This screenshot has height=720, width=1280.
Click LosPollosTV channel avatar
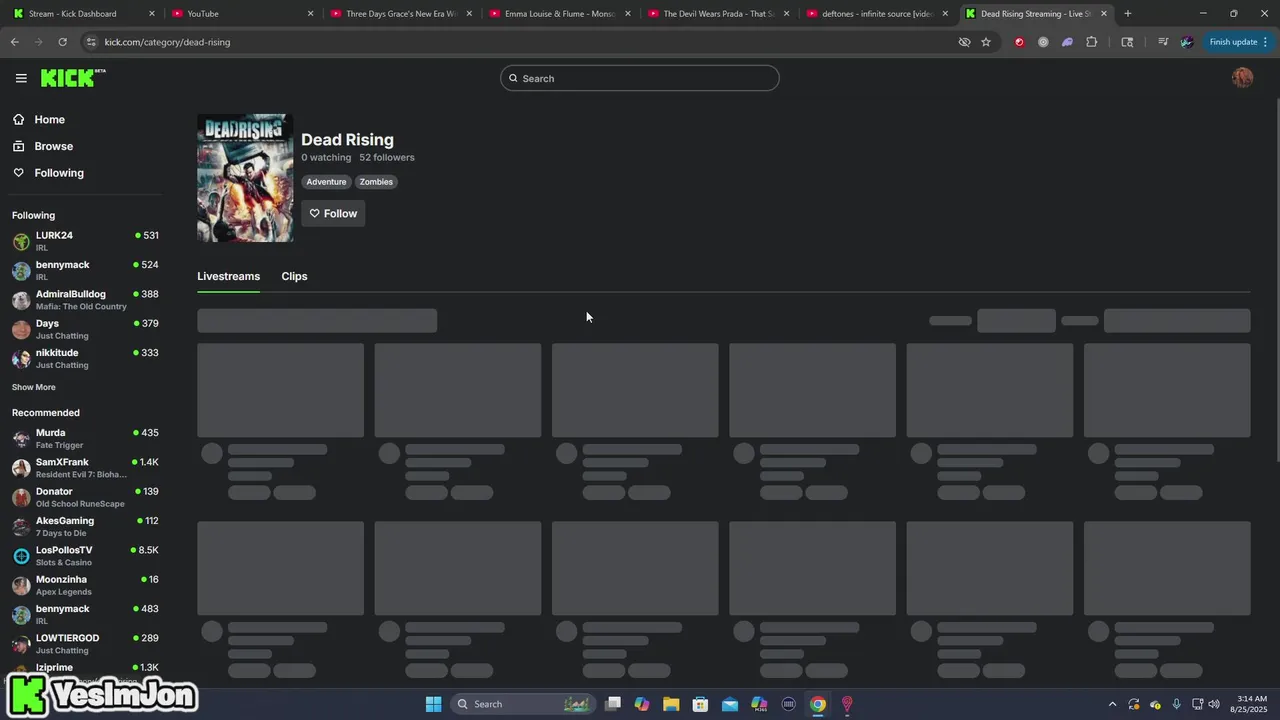[x=21, y=556]
